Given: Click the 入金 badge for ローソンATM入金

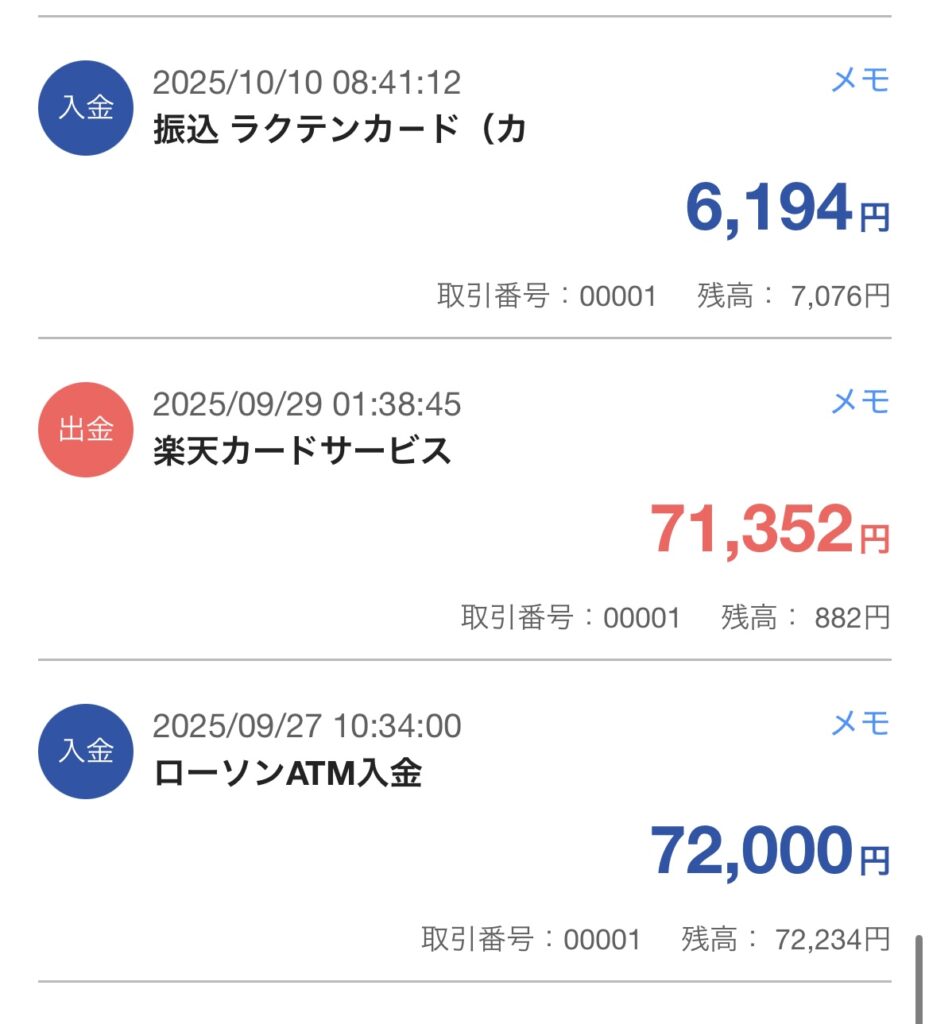Looking at the screenshot, I should (x=85, y=751).
